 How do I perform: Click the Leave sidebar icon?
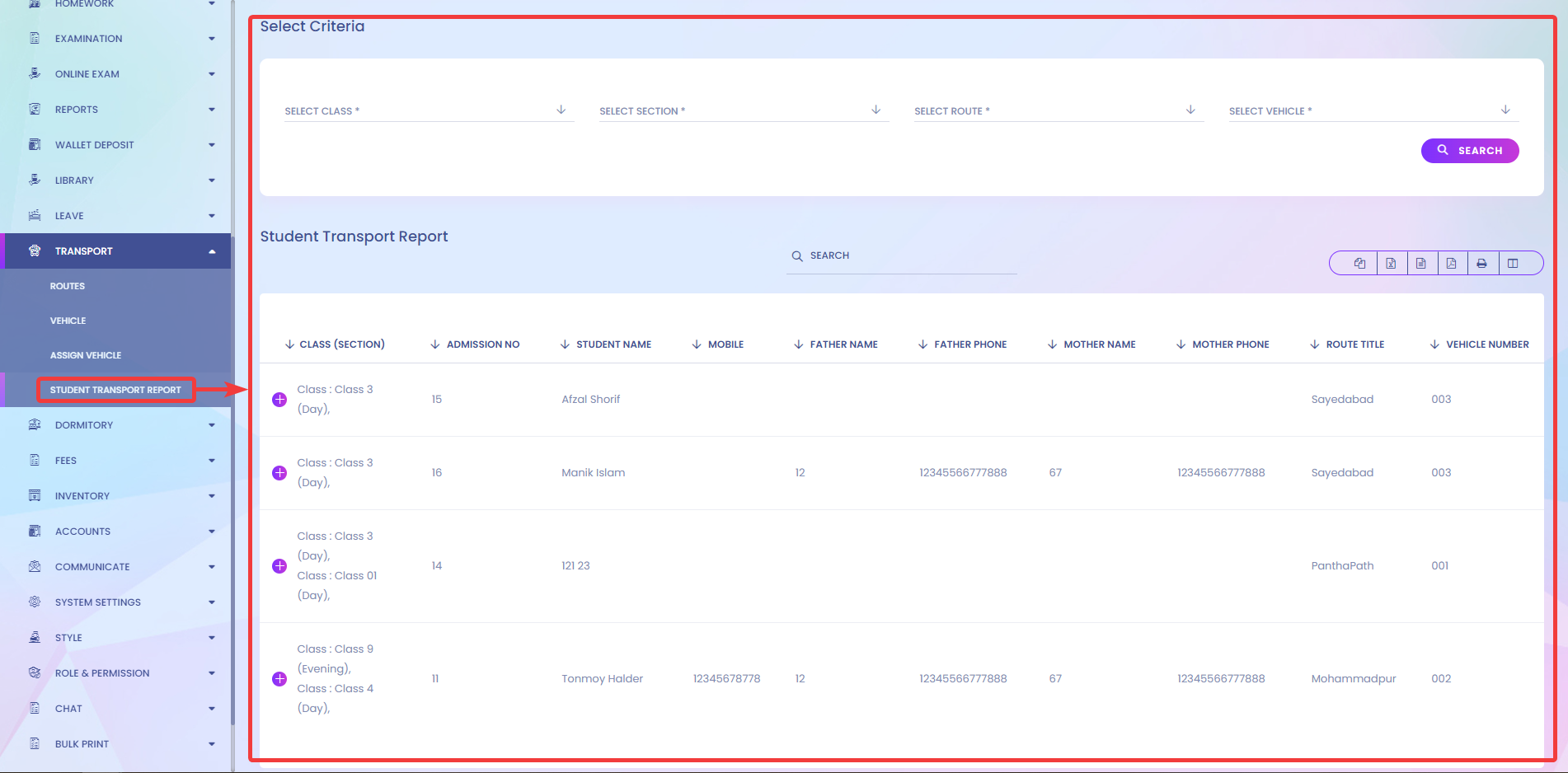[x=35, y=215]
